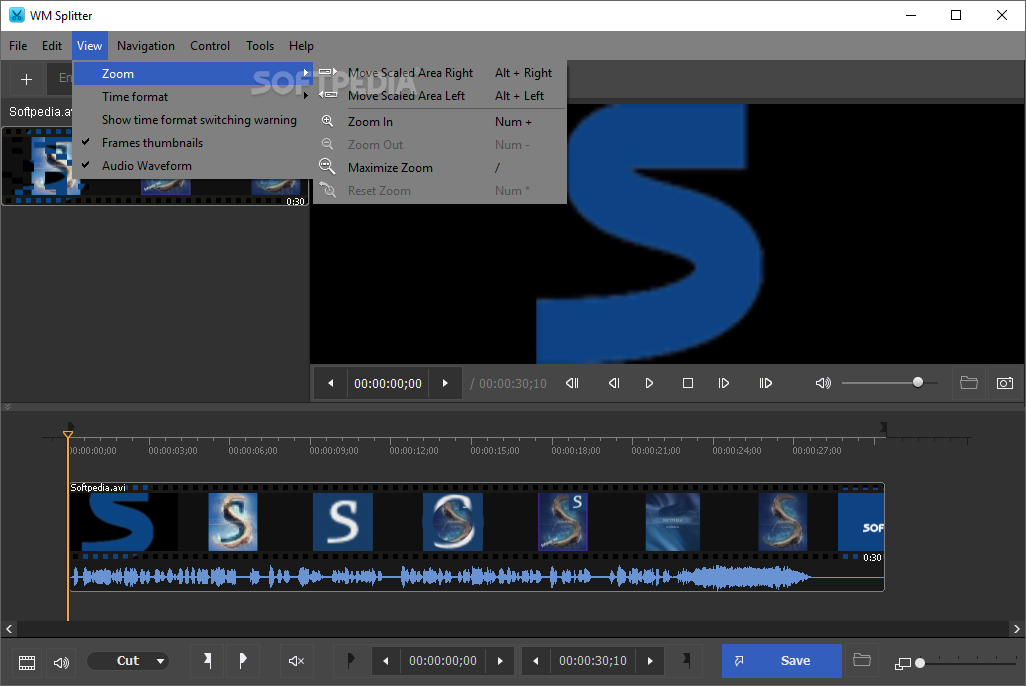Open the Navigation menu

(146, 46)
